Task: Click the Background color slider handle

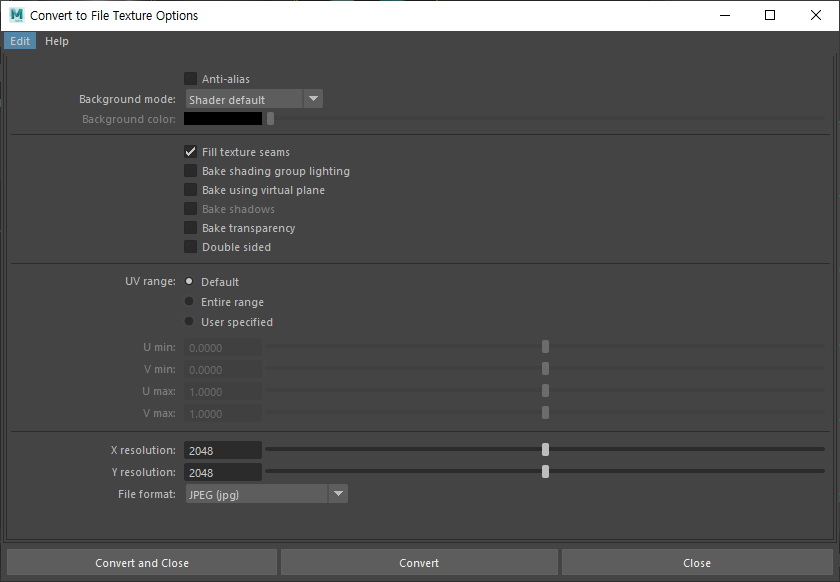Action: [271, 118]
